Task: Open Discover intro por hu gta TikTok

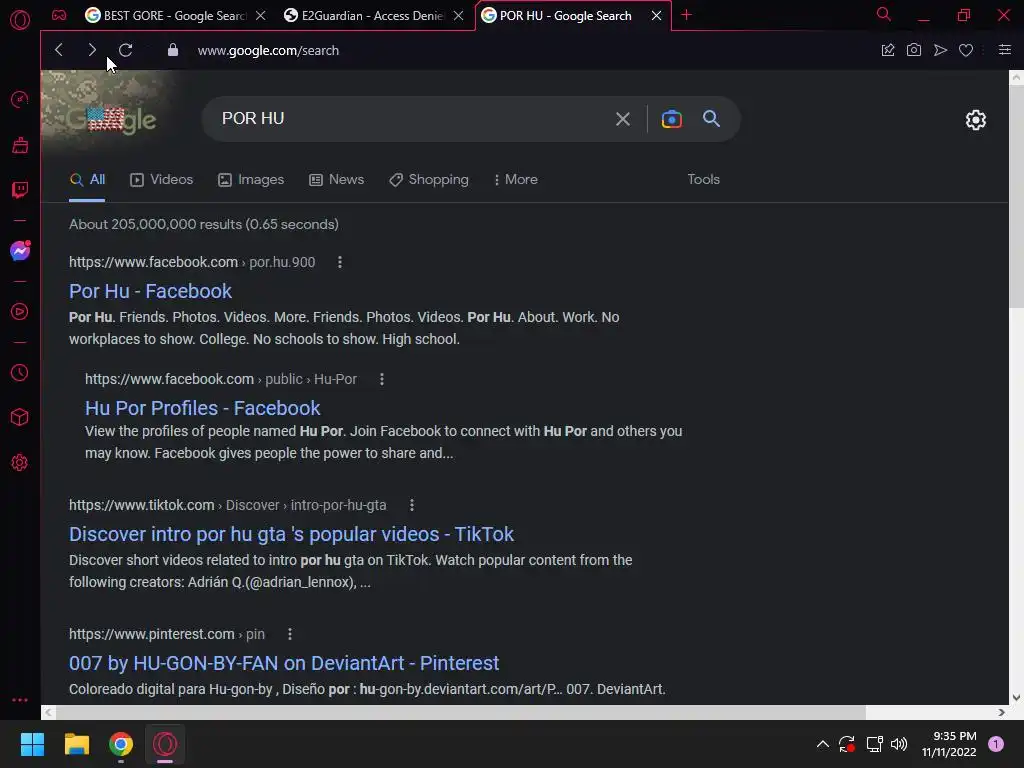Action: pyautogui.click(x=291, y=534)
